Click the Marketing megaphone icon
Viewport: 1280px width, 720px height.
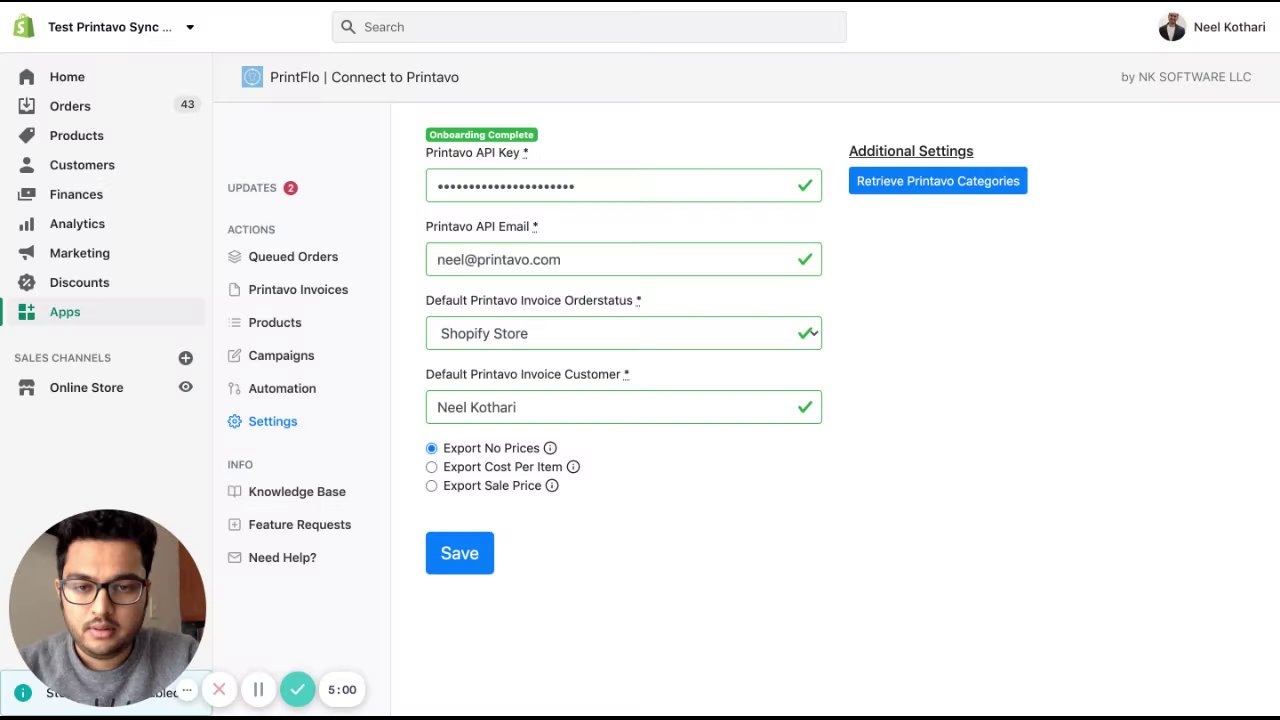(x=27, y=253)
